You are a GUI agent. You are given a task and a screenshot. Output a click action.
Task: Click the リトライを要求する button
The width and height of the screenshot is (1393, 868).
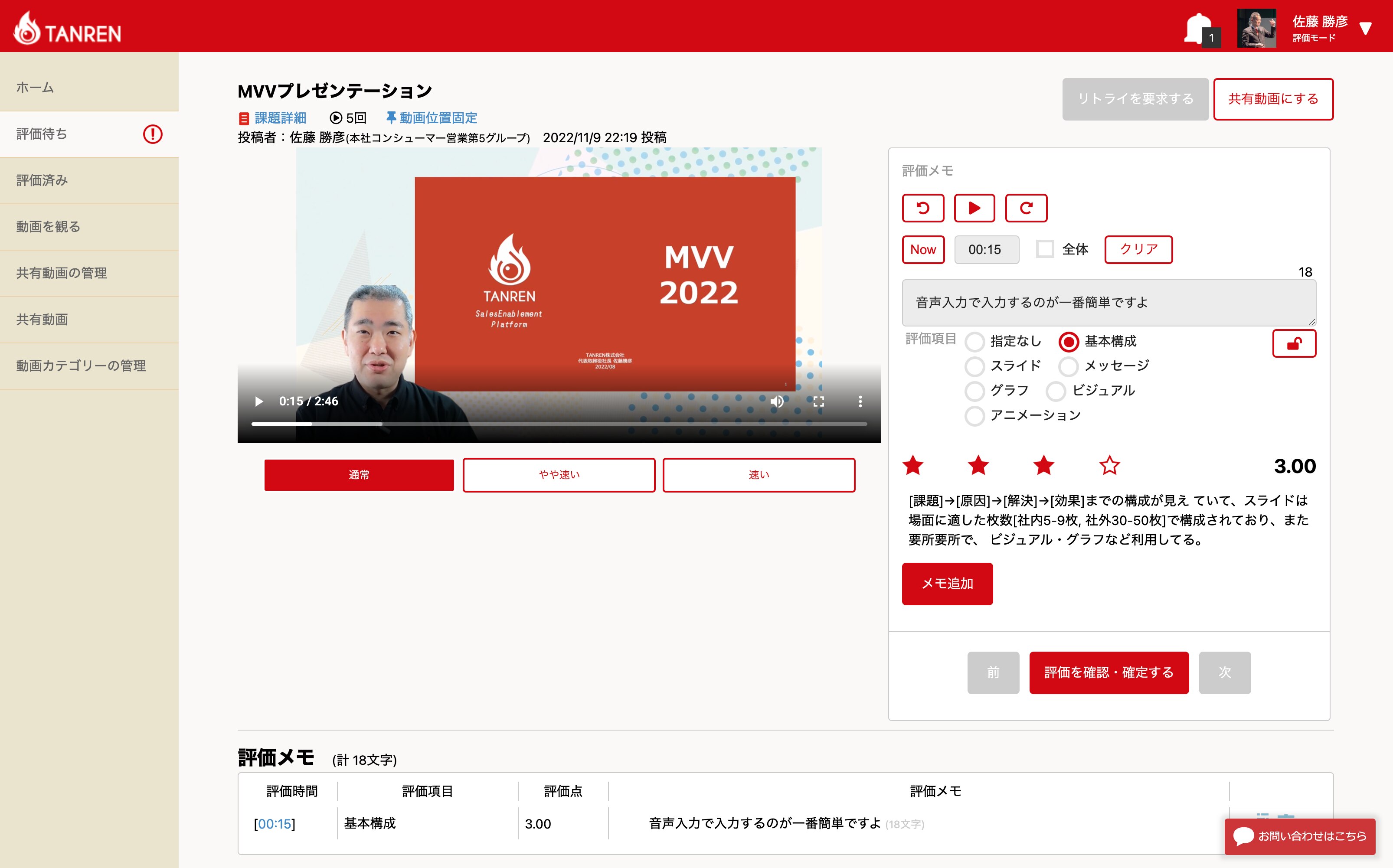[1135, 99]
